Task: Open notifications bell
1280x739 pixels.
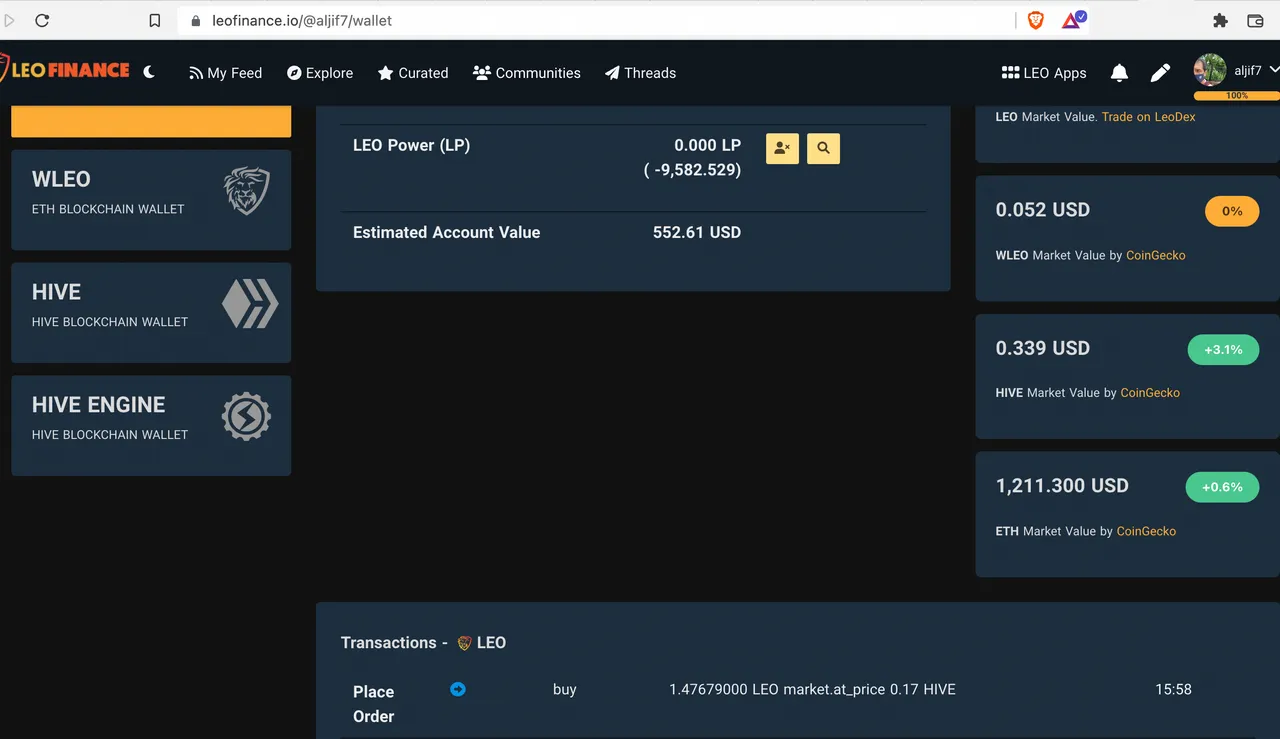Action: tap(1119, 73)
